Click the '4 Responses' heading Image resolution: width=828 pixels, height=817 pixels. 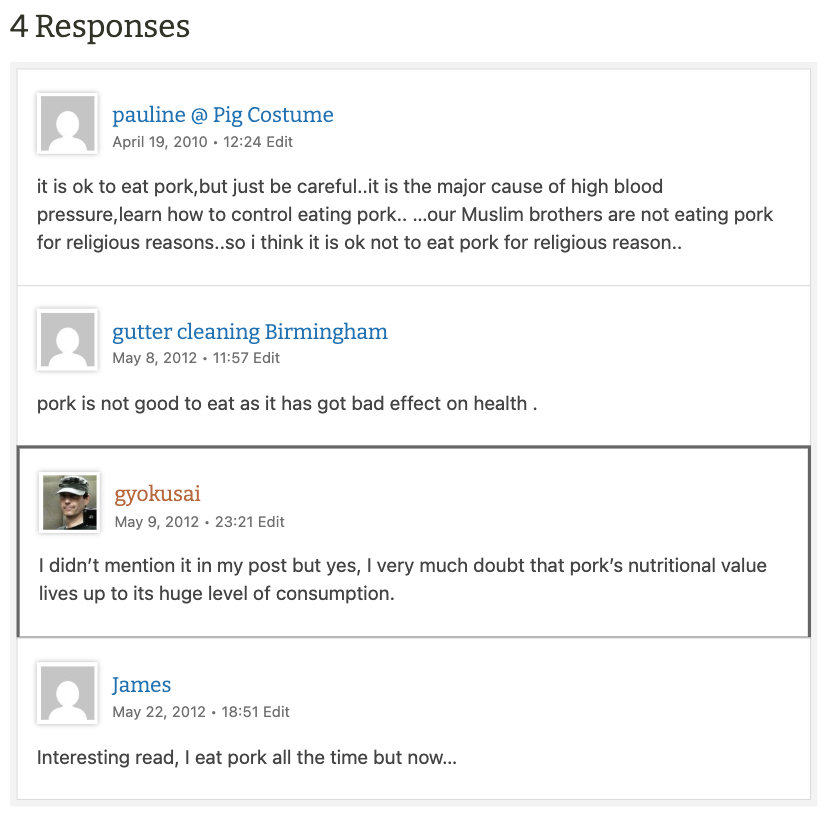point(100,27)
